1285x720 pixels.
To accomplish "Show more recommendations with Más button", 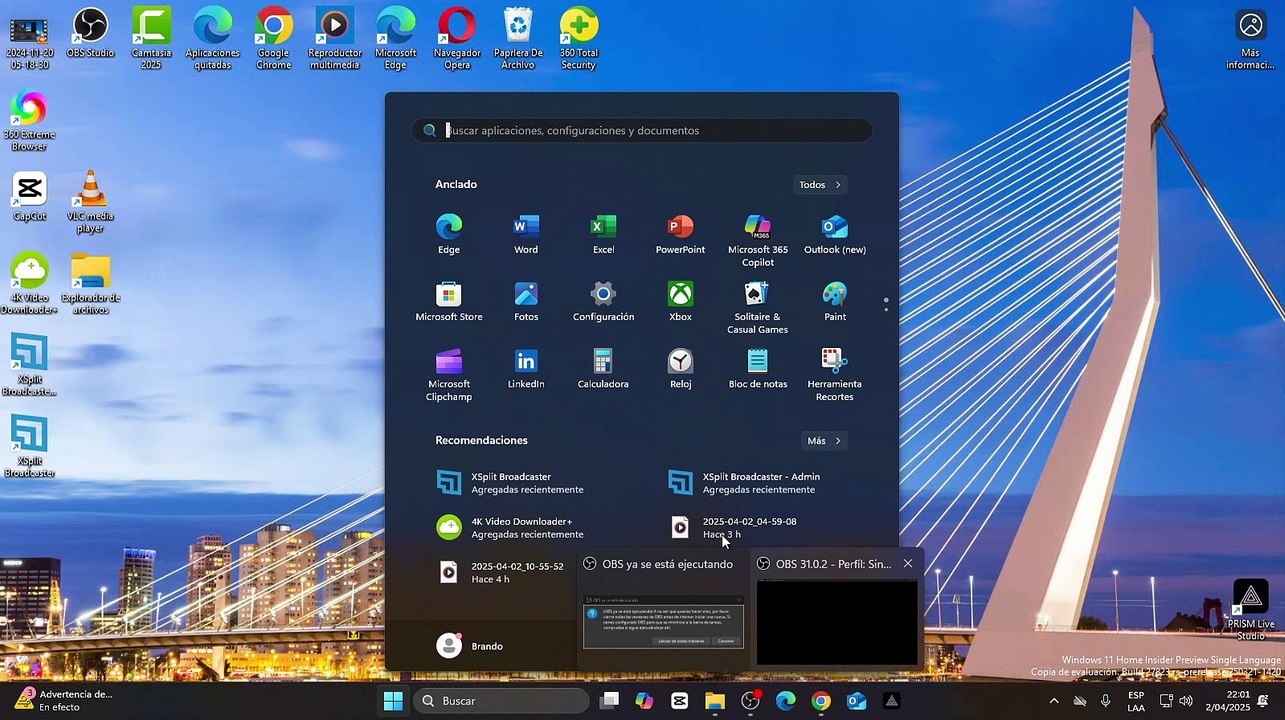I will point(825,441).
